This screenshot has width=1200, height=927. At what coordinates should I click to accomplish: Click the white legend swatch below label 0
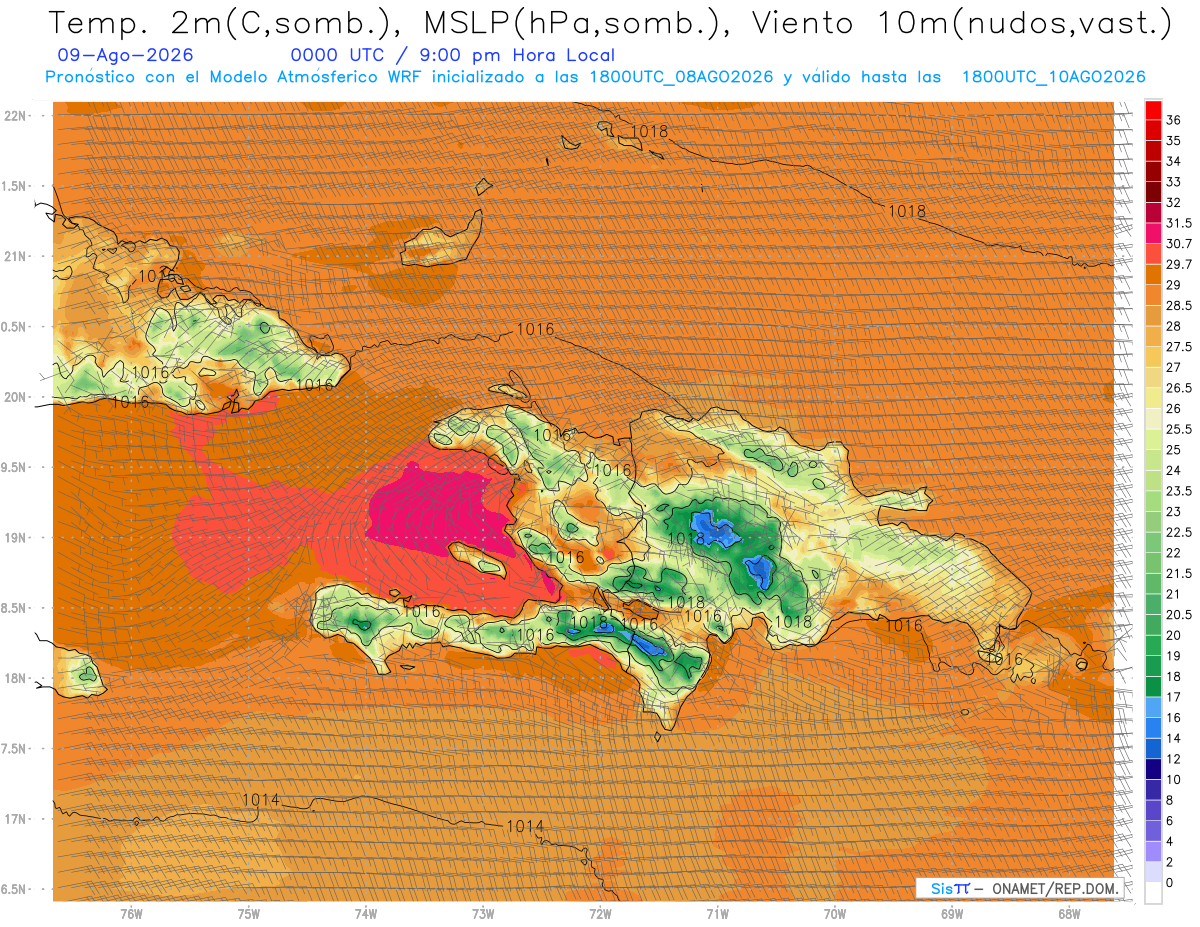click(1153, 894)
